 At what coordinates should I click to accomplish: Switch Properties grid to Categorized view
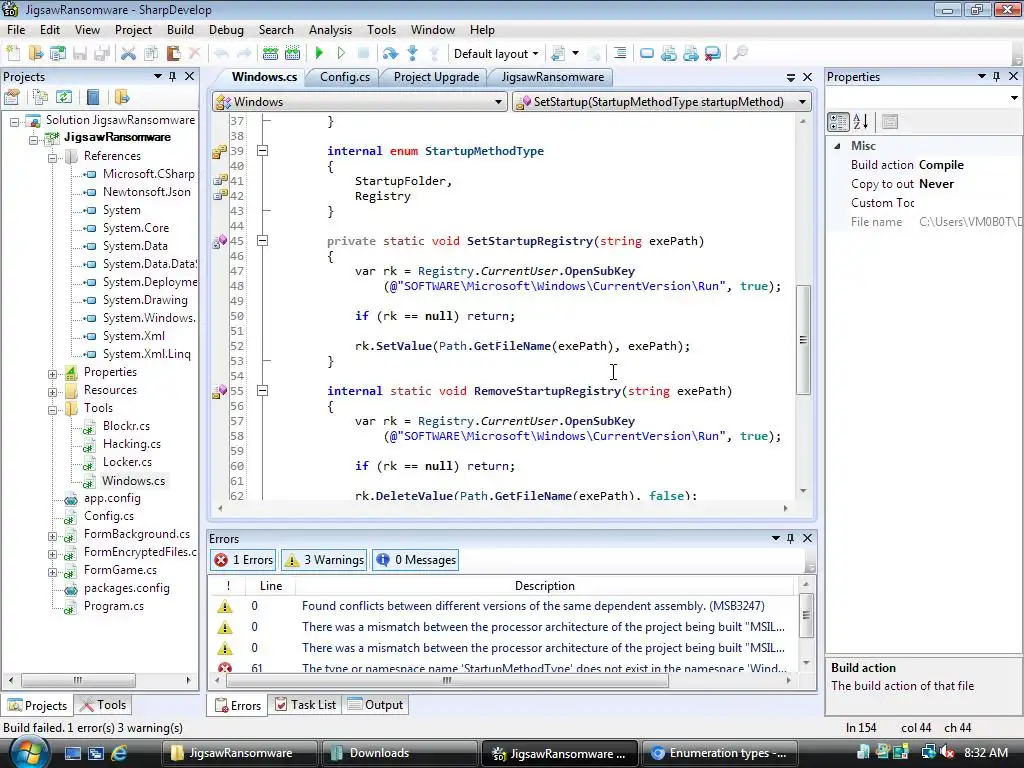(838, 122)
